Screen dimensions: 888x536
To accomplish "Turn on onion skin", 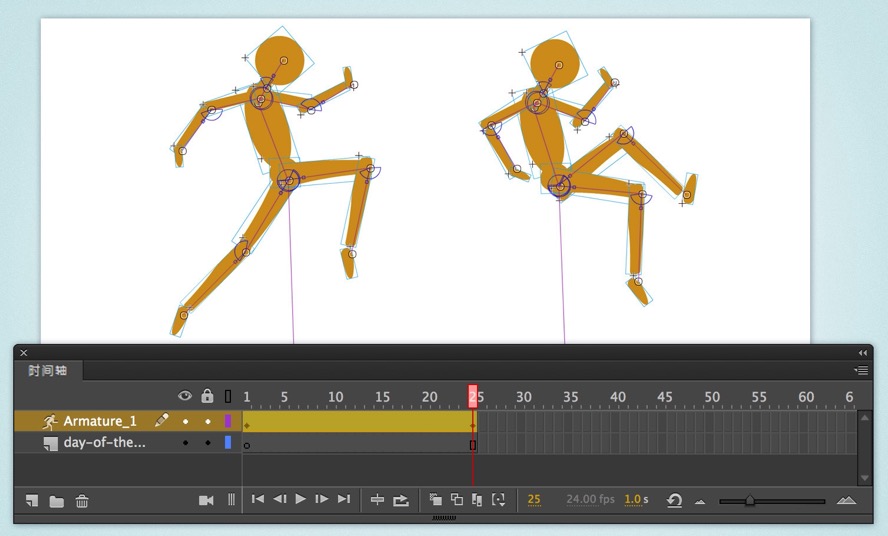I will tap(435, 499).
